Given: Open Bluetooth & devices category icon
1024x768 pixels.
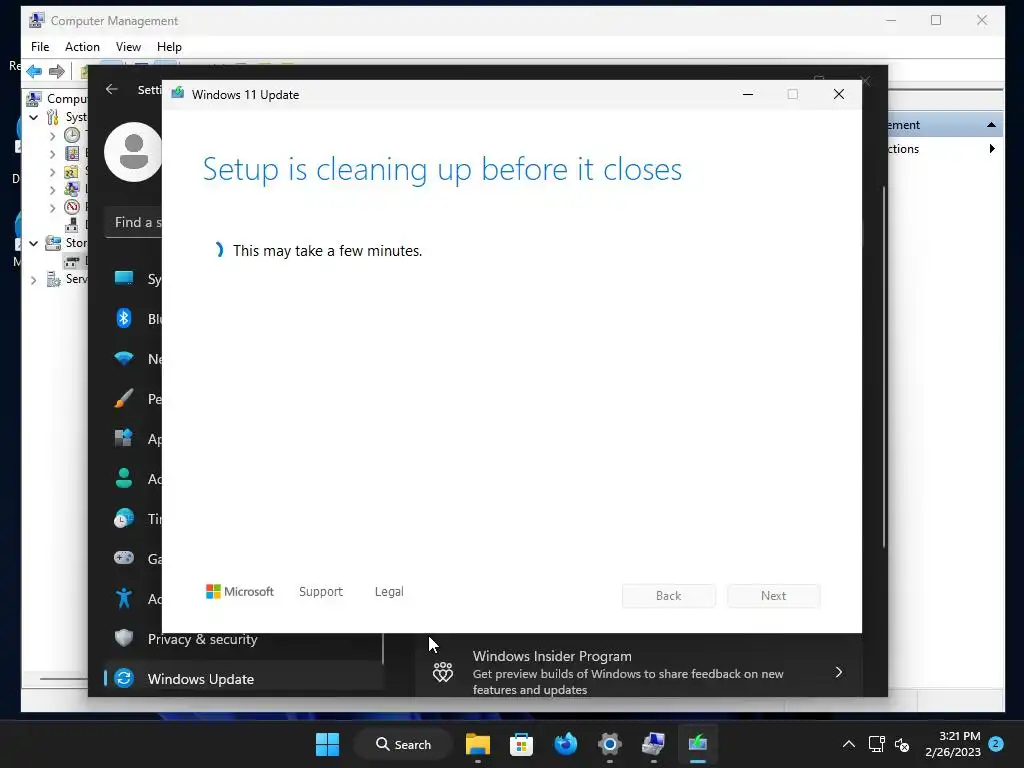Looking at the screenshot, I should pos(123,318).
